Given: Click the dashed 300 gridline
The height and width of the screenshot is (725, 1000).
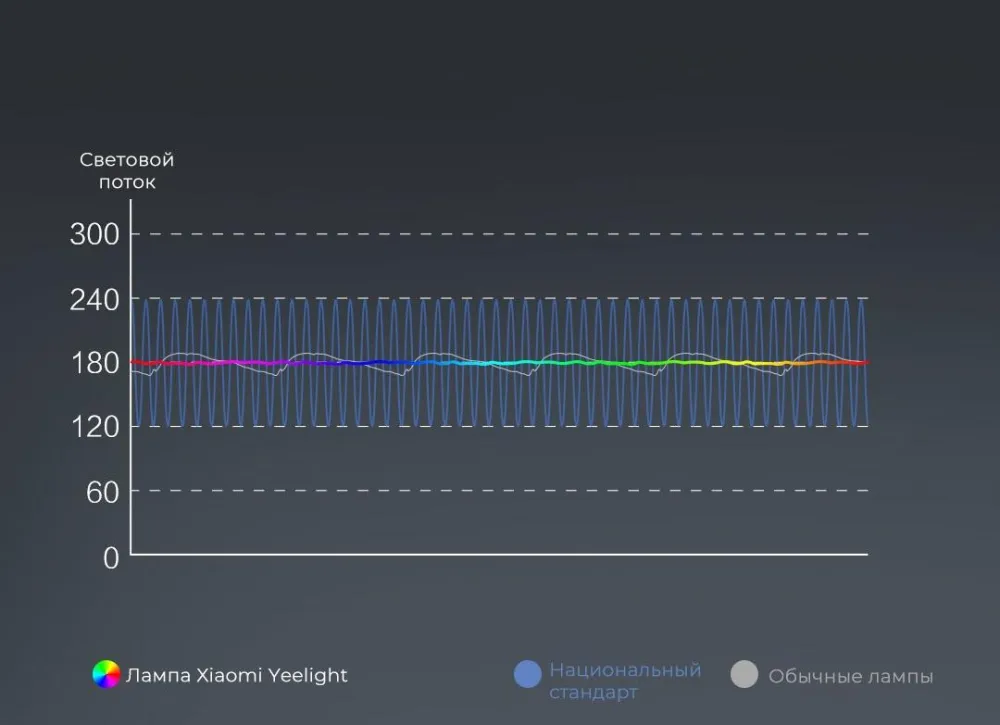Looking at the screenshot, I should [x=499, y=234].
